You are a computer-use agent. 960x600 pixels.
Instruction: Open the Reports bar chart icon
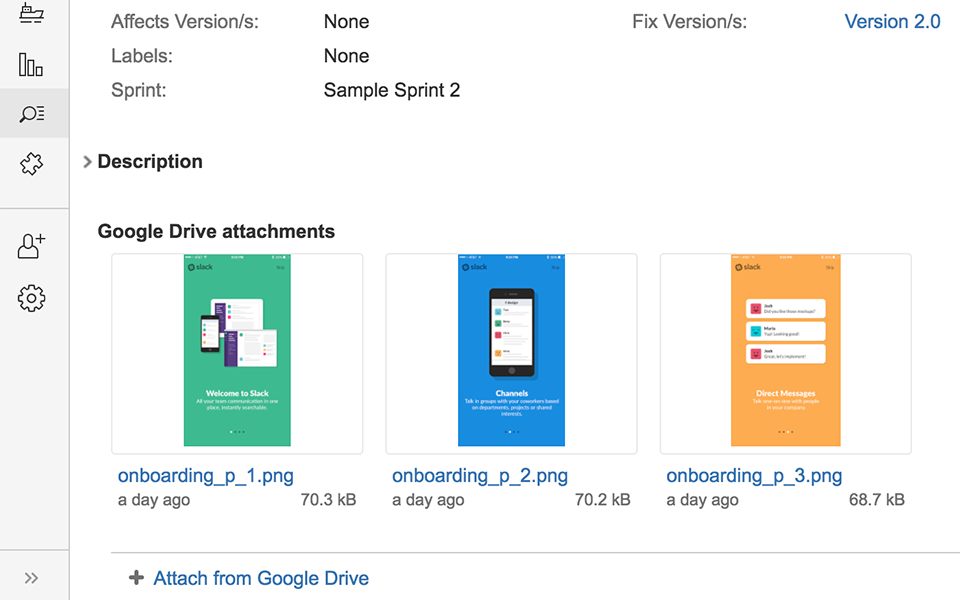tap(31, 65)
